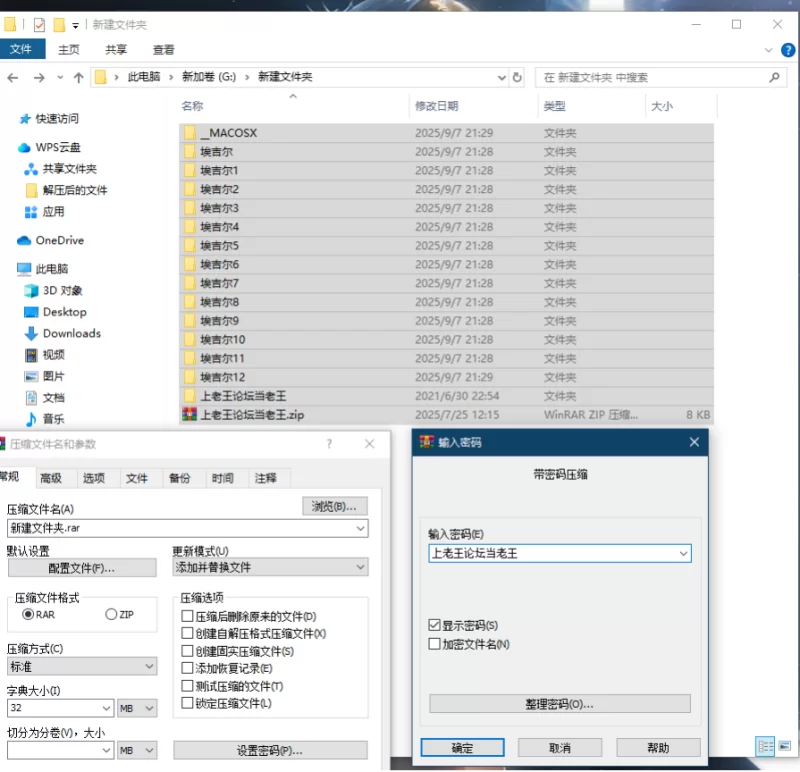
Task: Open shared folder in WPS cloud
Action: point(61,169)
